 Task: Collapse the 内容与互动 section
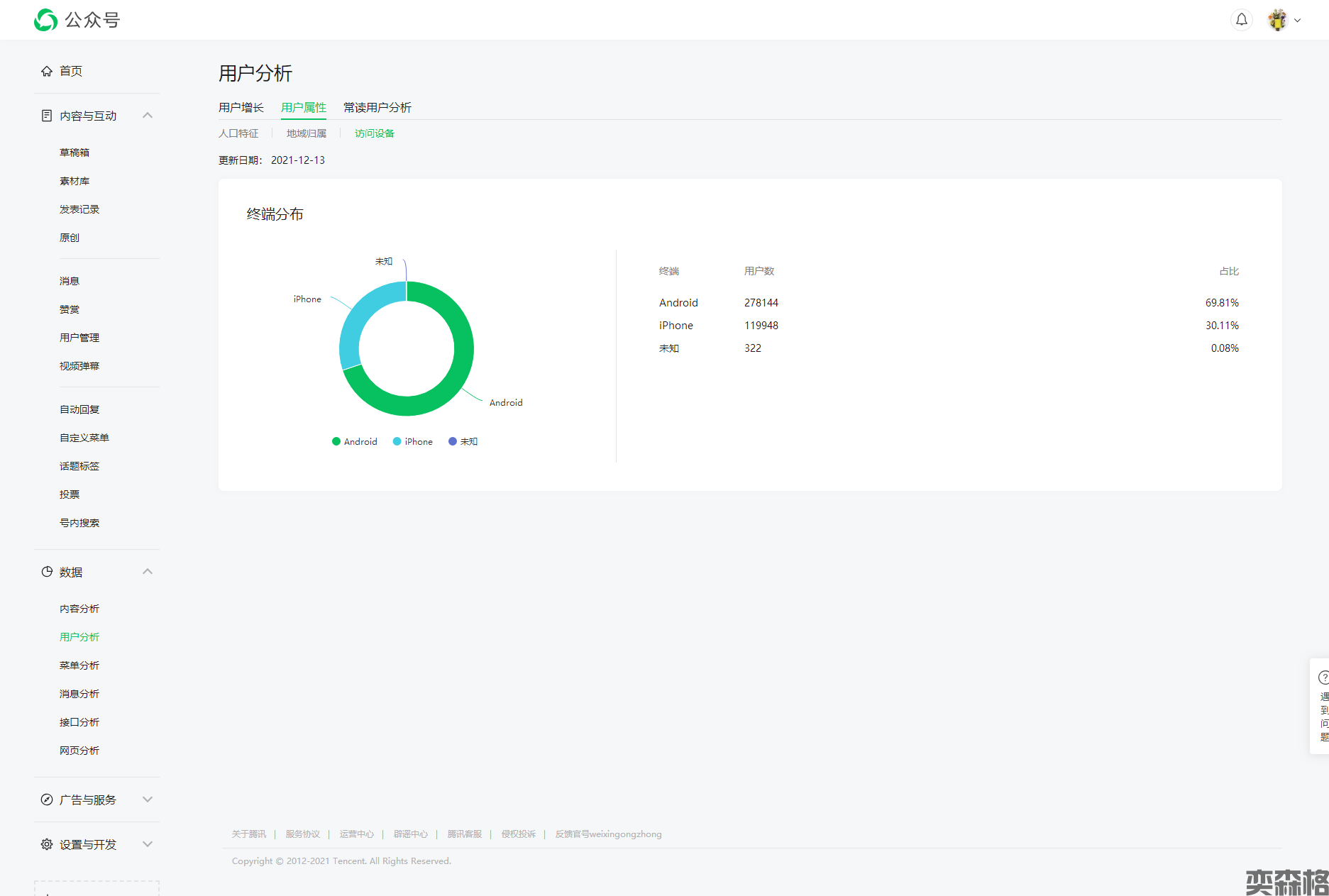(148, 116)
